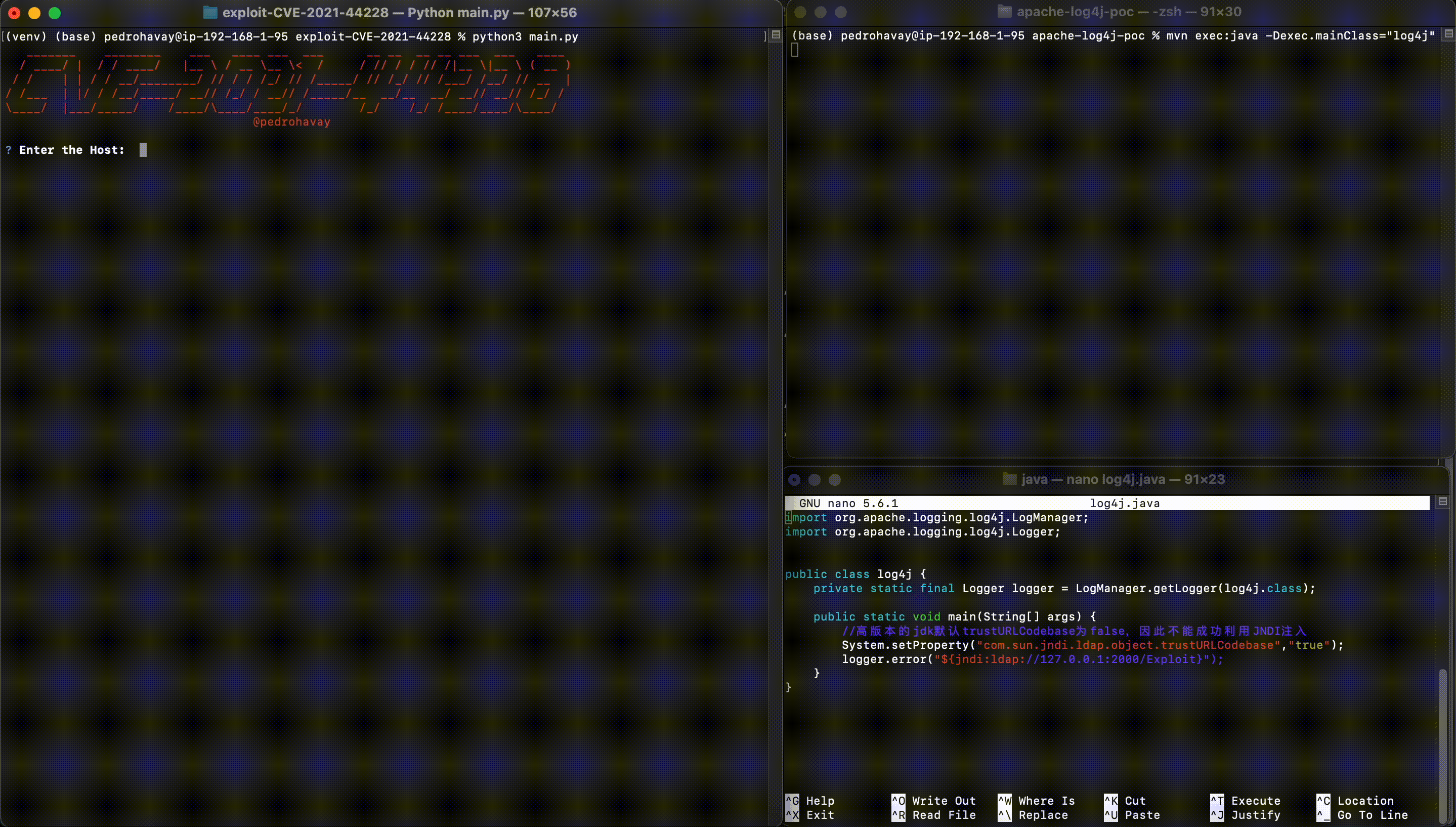Click the "java — nano log4j.java" window title

[1123, 479]
